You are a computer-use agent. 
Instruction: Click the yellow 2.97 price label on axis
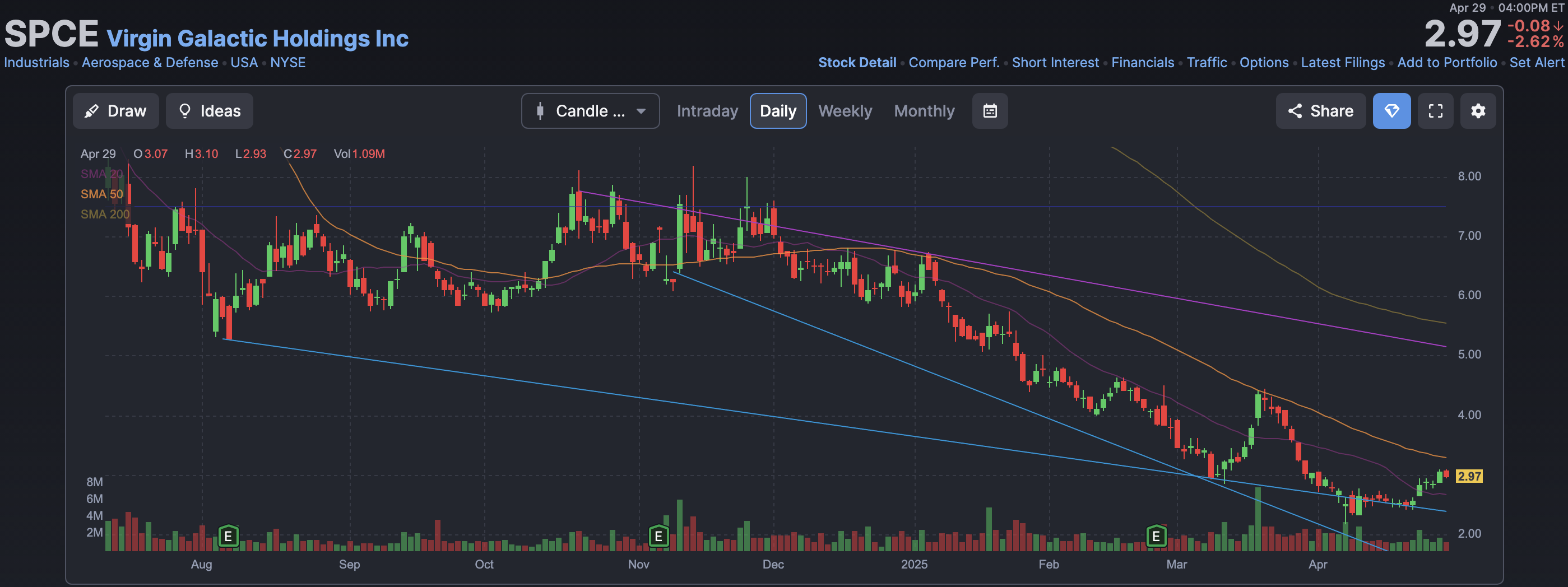point(1469,476)
